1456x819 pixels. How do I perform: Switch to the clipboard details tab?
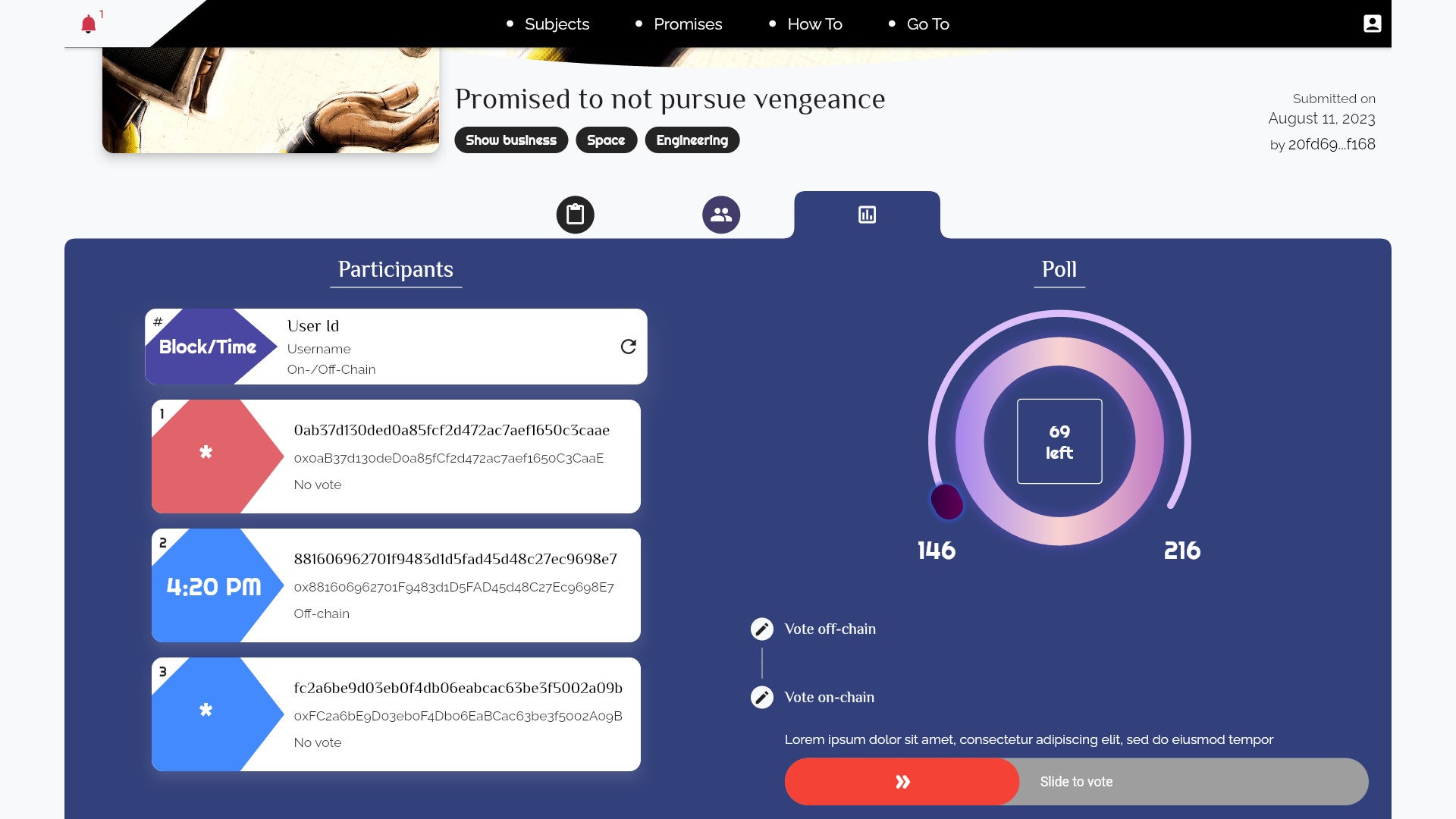coord(575,215)
